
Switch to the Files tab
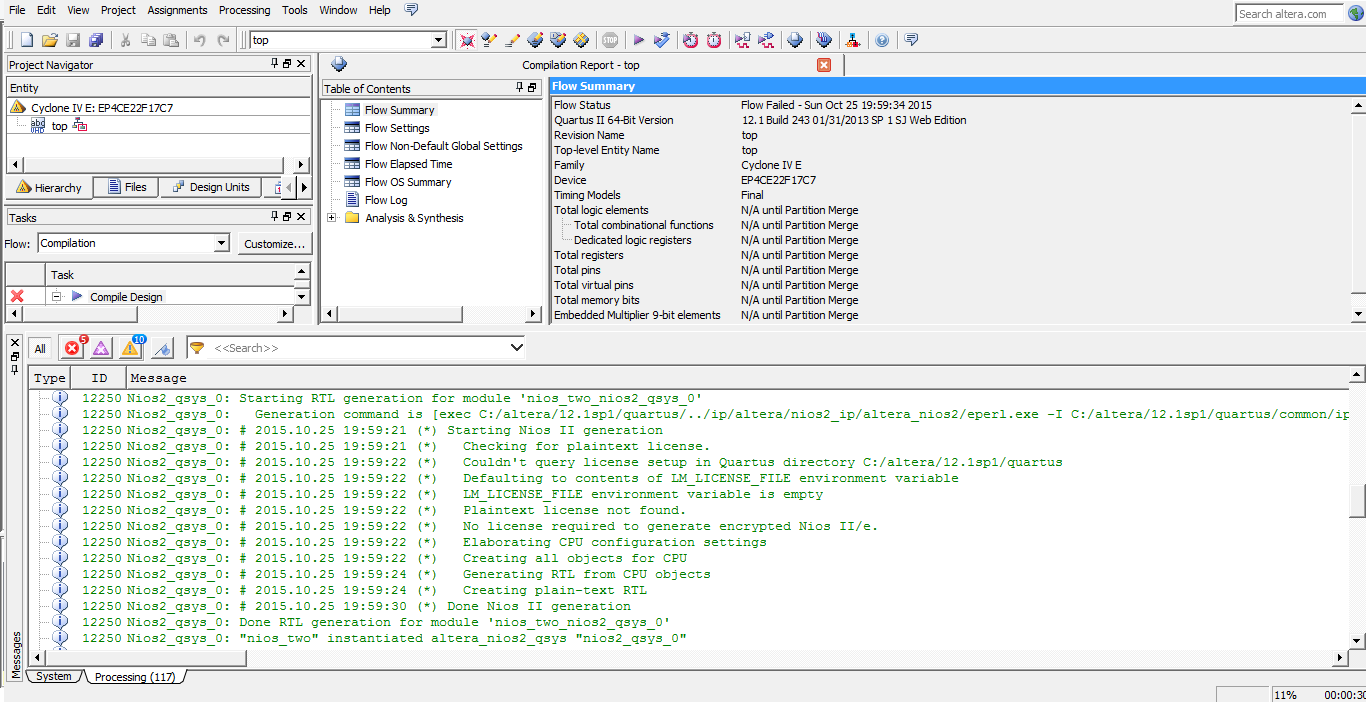[126, 187]
